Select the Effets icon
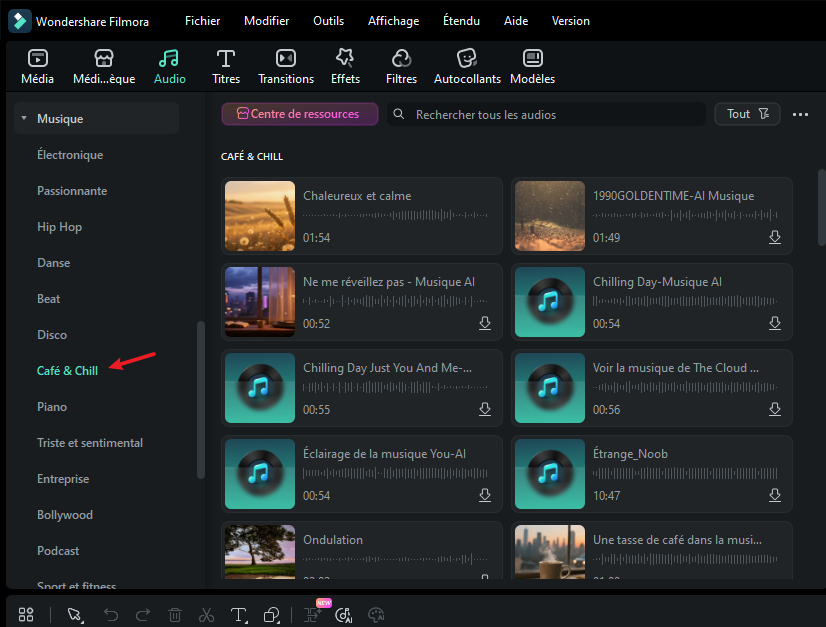Viewport: 826px width, 627px height. pos(345,59)
